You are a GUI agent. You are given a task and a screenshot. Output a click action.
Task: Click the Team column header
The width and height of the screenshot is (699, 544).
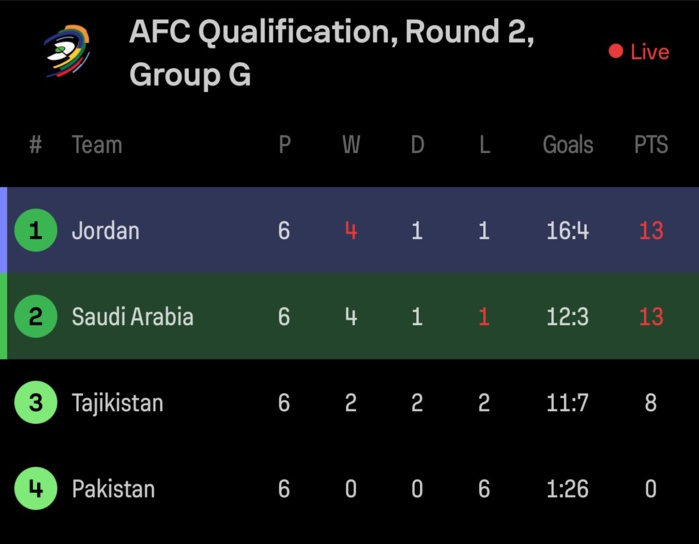tap(97, 145)
